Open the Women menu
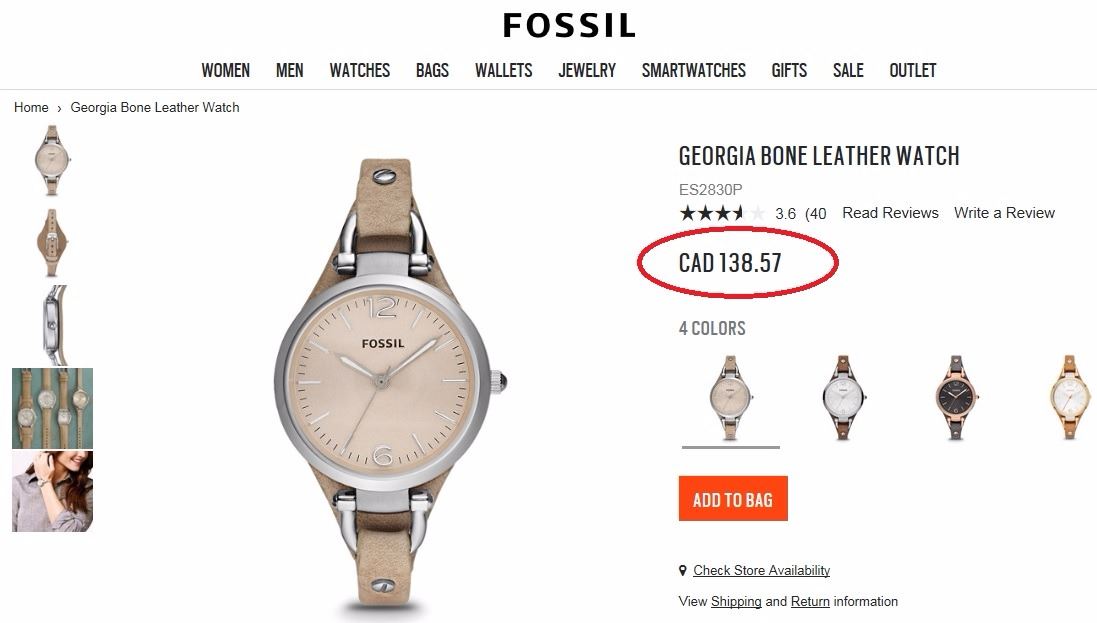Image resolution: width=1097 pixels, height=623 pixels. click(225, 70)
